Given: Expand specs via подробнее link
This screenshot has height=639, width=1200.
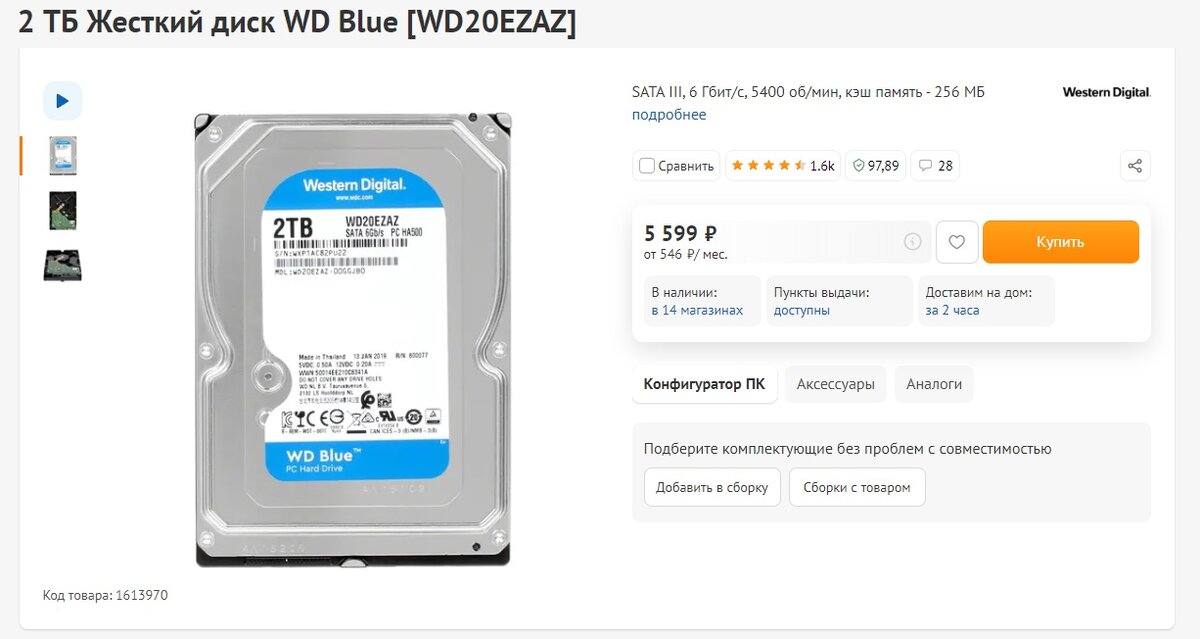Looking at the screenshot, I should click(669, 115).
